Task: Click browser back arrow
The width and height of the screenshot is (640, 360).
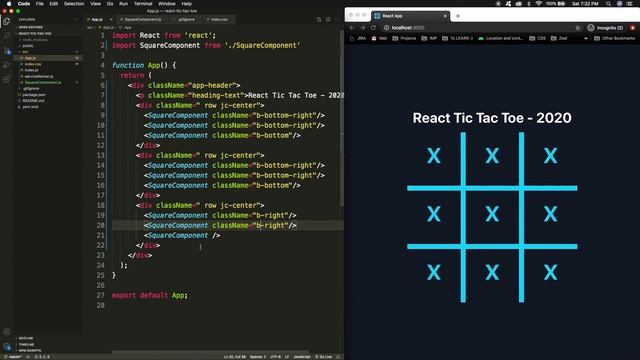Action: pyautogui.click(x=352, y=28)
